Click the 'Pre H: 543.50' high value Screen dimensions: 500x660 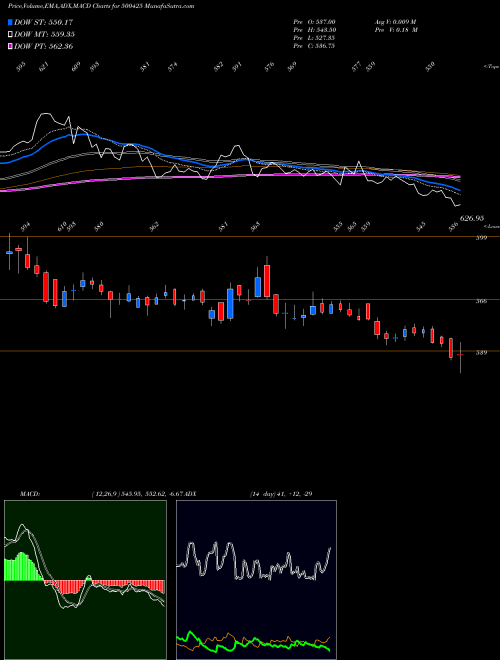pos(314,30)
